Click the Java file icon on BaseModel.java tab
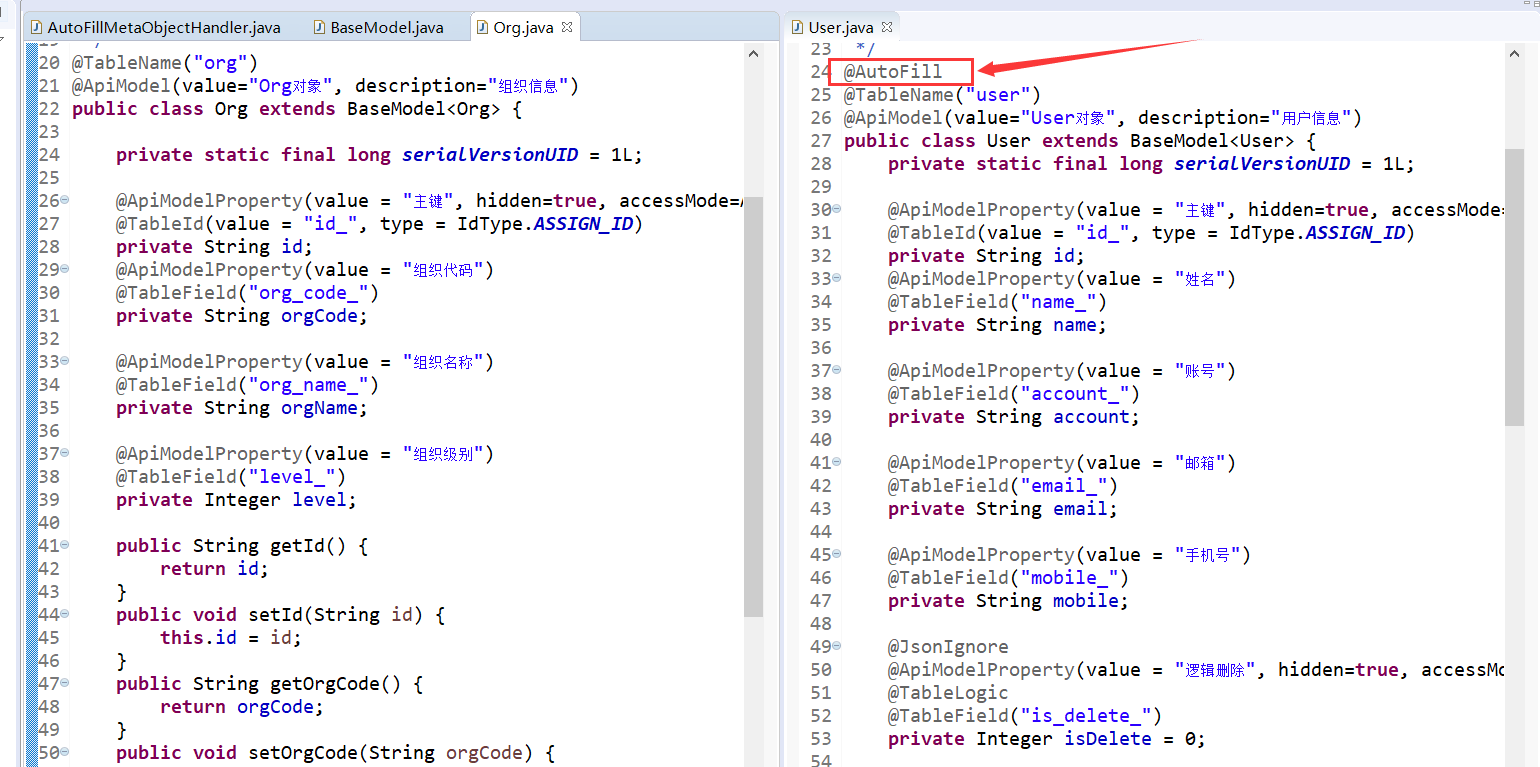The height and width of the screenshot is (767, 1540). point(320,27)
